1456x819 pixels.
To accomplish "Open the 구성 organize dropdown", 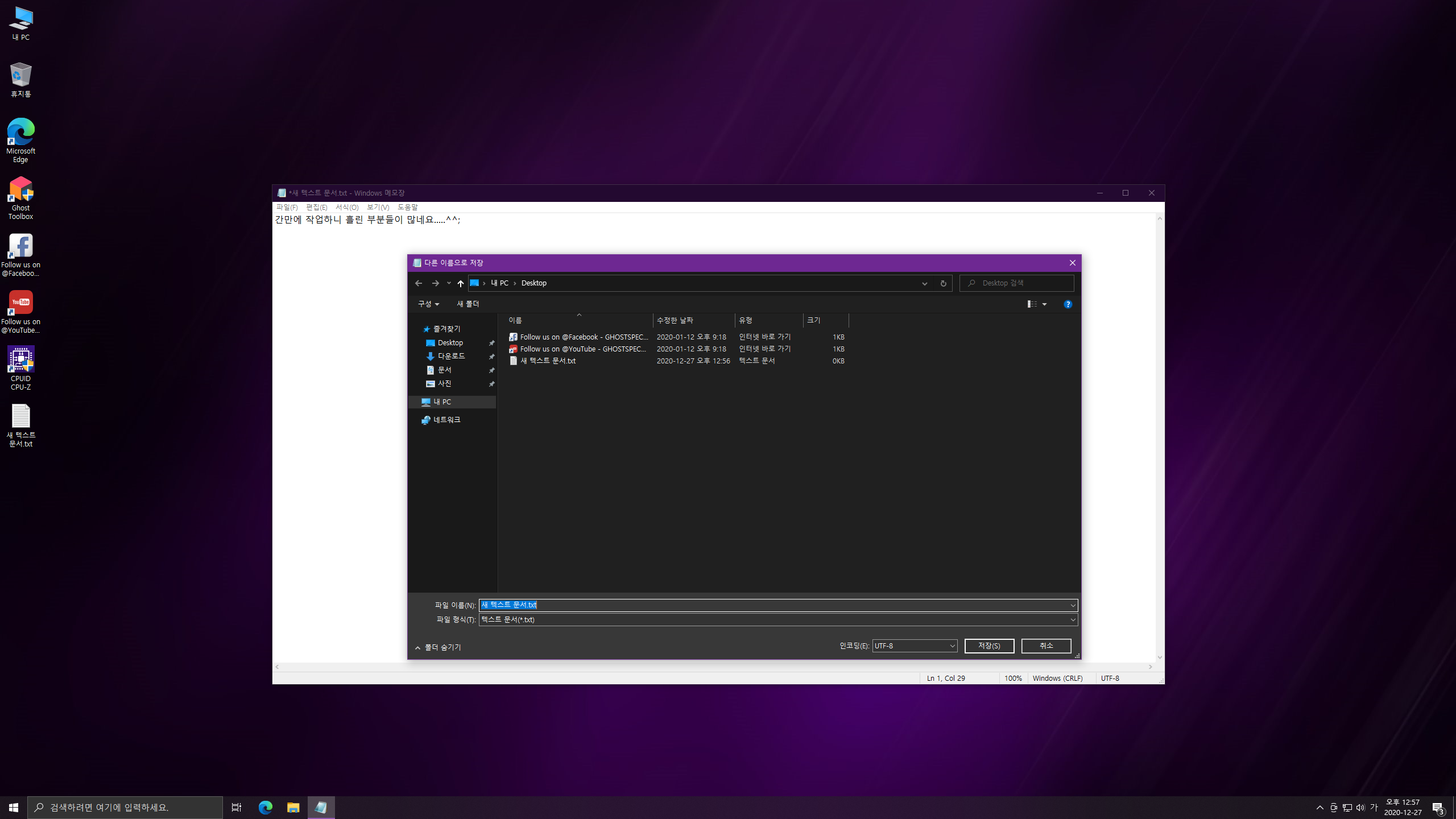I will [x=428, y=304].
